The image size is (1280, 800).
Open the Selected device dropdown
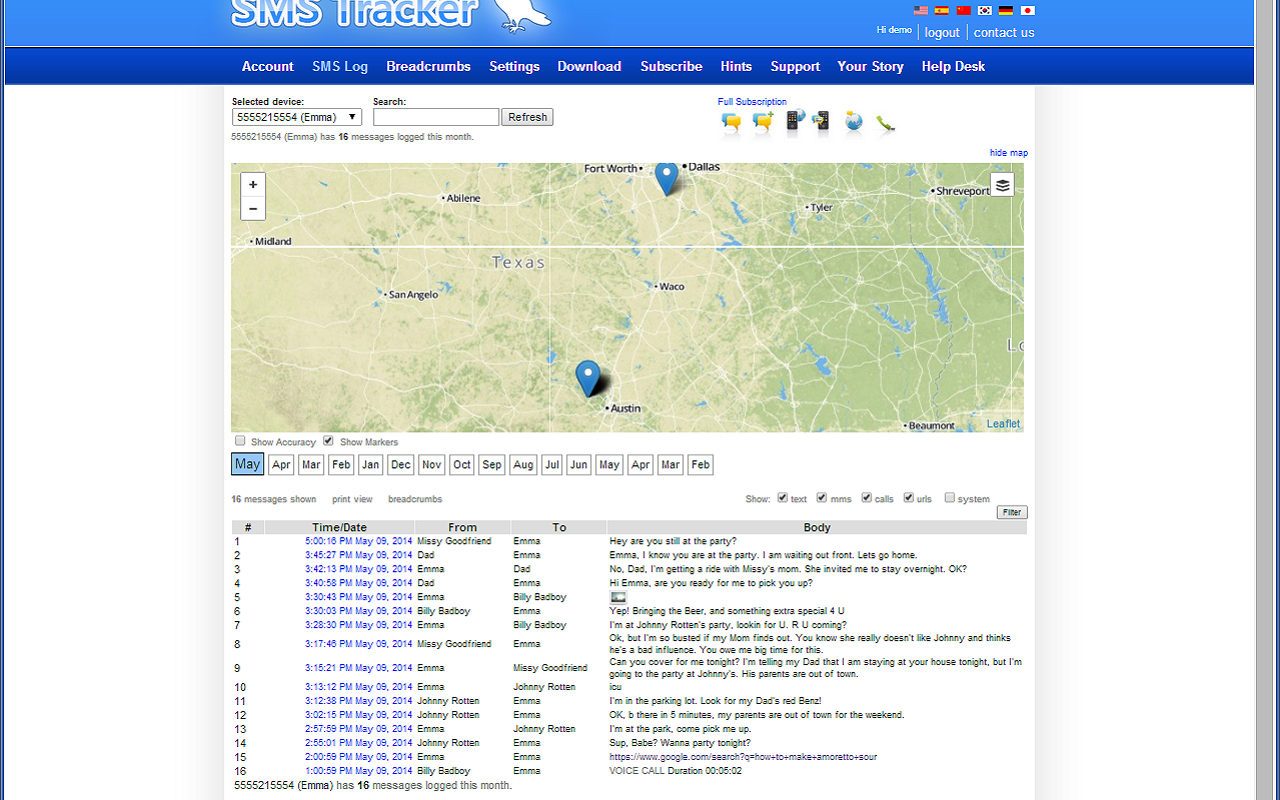pos(297,117)
